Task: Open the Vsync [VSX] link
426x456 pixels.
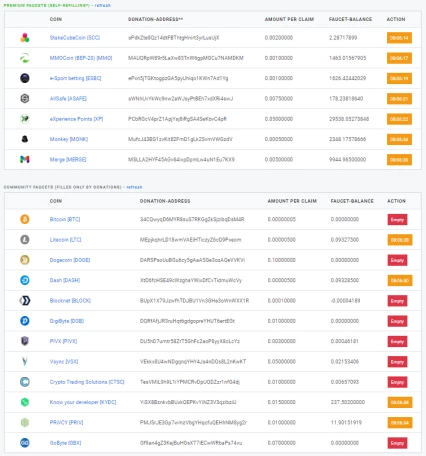Action: [x=64, y=362]
